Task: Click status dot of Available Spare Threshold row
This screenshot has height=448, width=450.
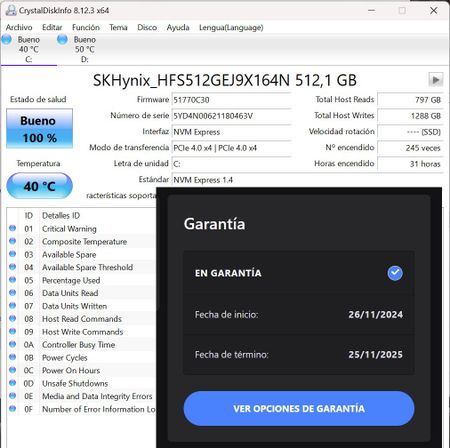Action: click(13, 267)
